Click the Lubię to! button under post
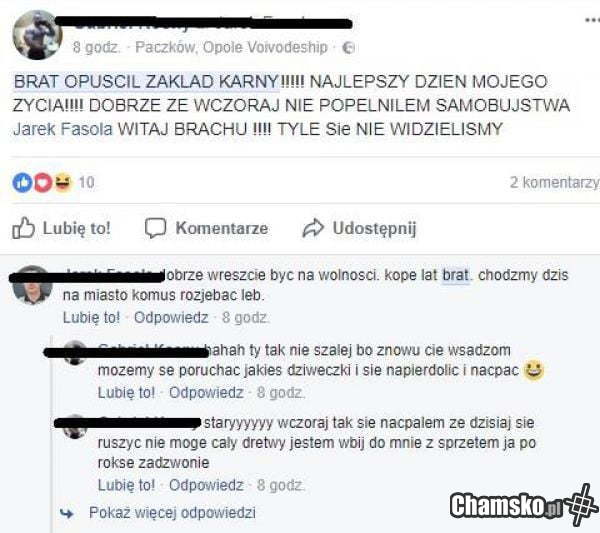600x533 pixels. pyautogui.click(x=61, y=228)
